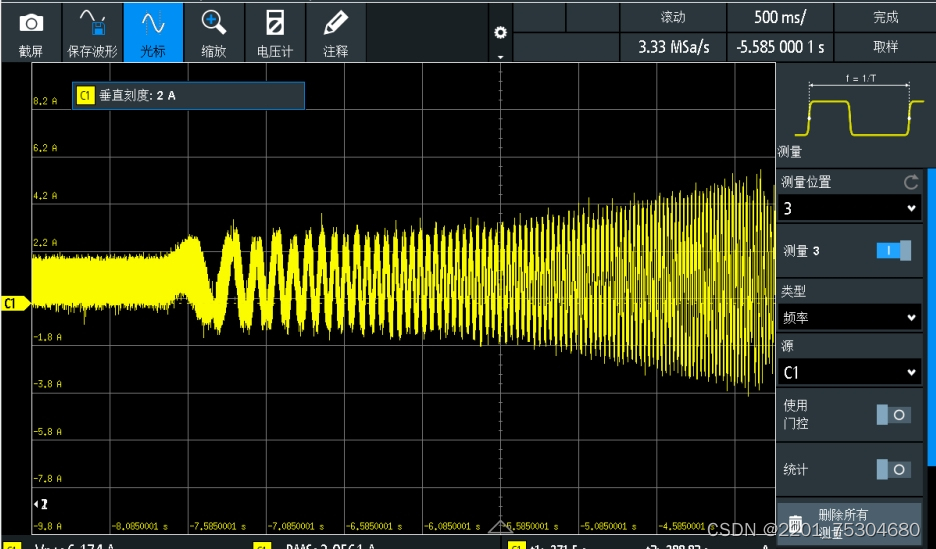Click the C1 channel level marker on left

(15, 303)
